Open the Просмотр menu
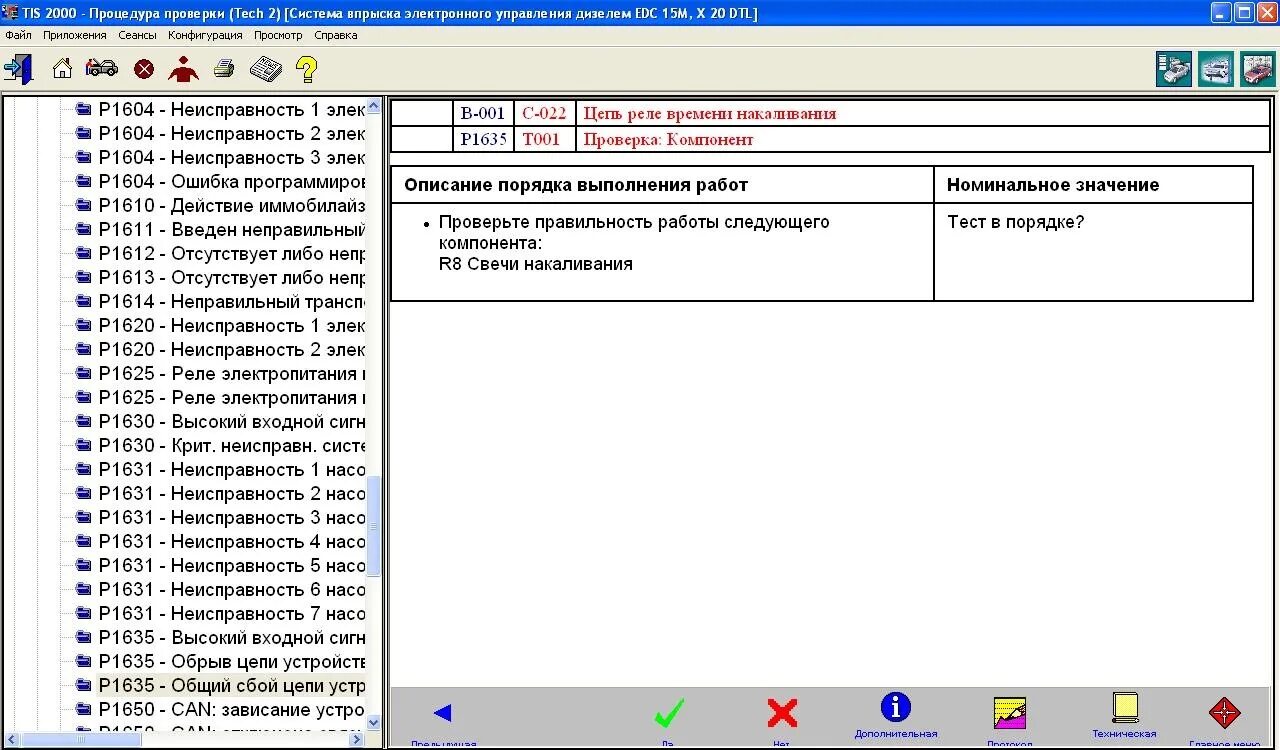The image size is (1280, 750). (278, 35)
